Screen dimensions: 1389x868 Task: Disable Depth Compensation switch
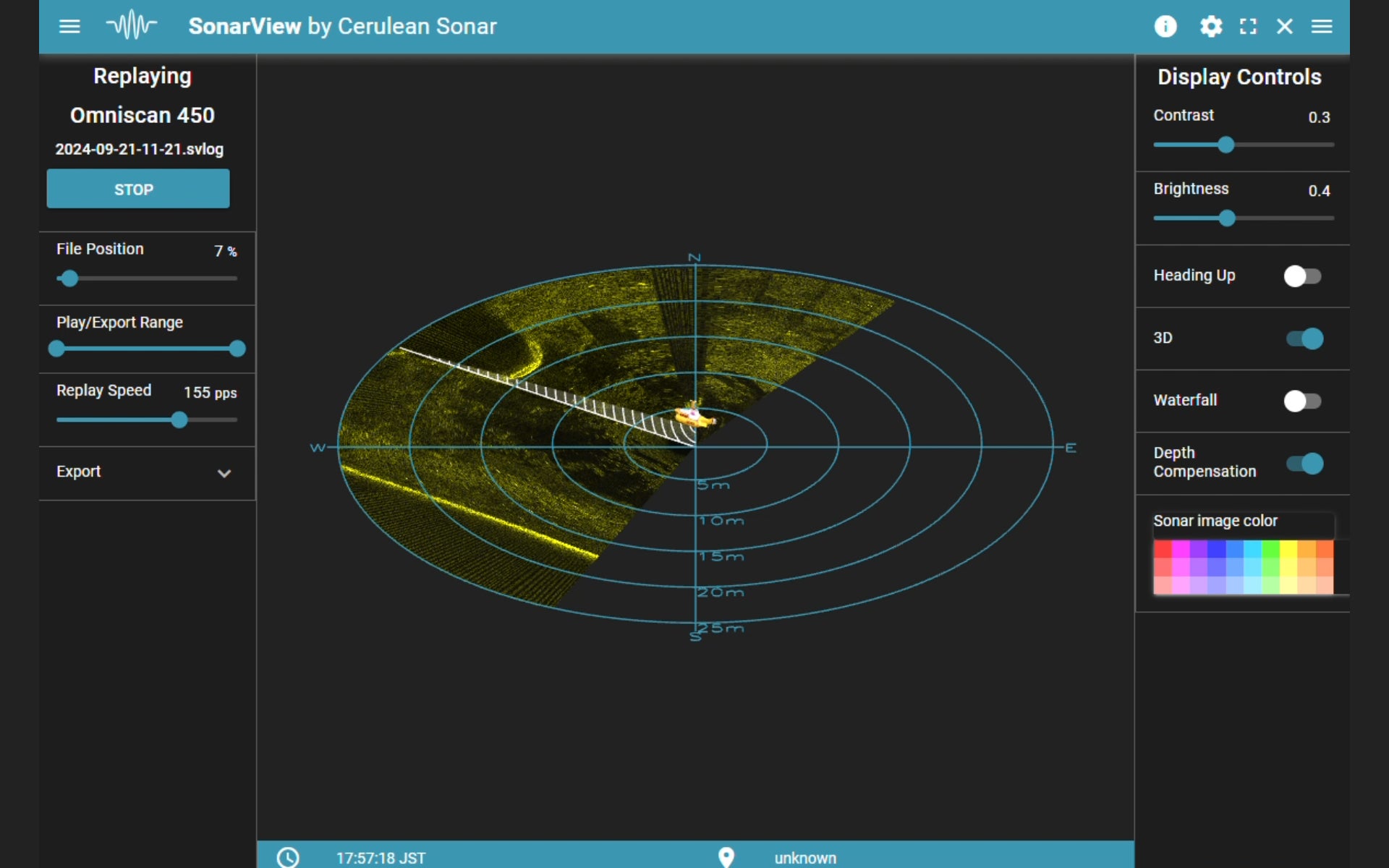click(1304, 464)
